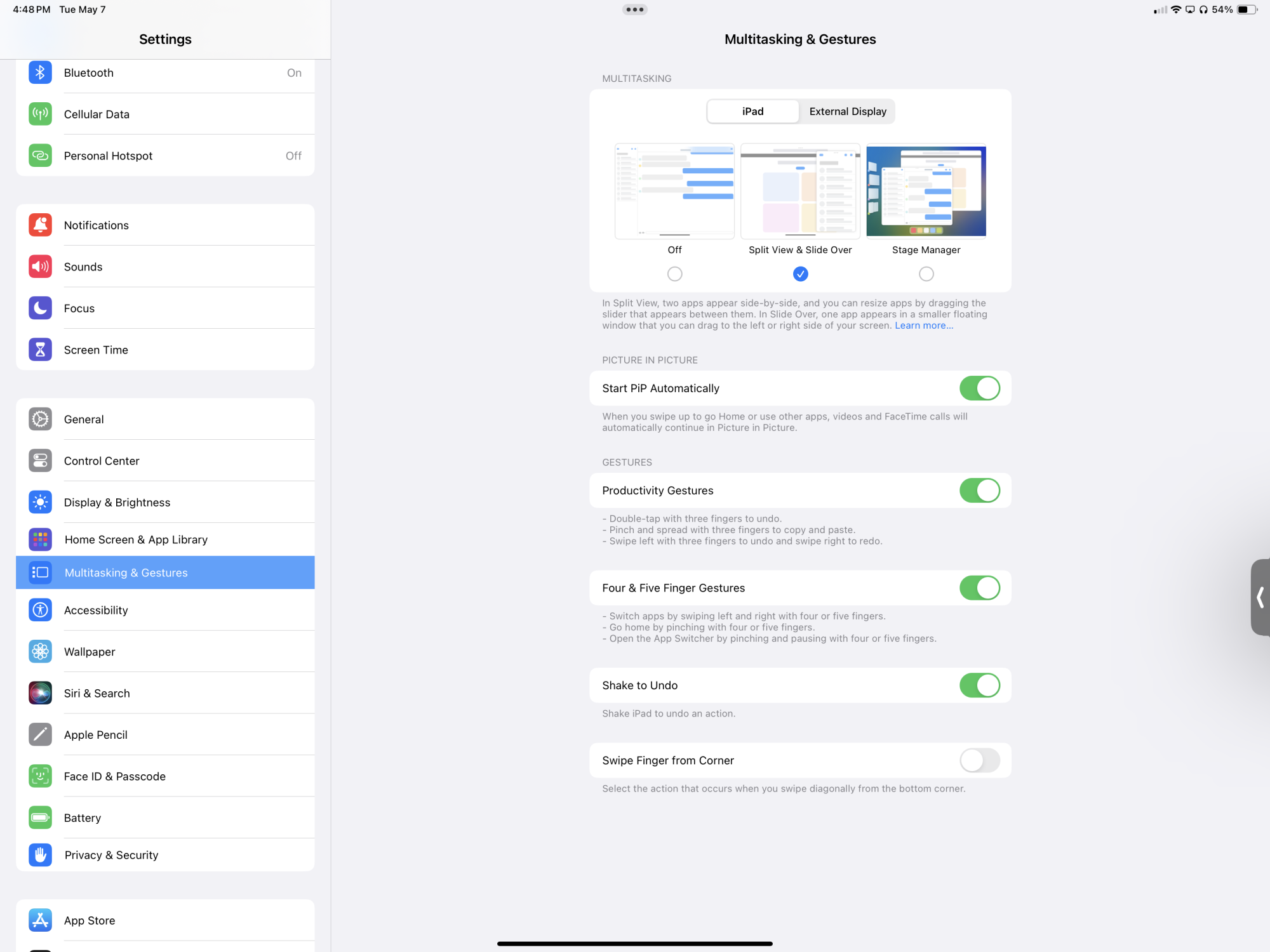Open the three-dot multitasking menu at top
This screenshot has height=952, width=1270.
click(x=635, y=10)
